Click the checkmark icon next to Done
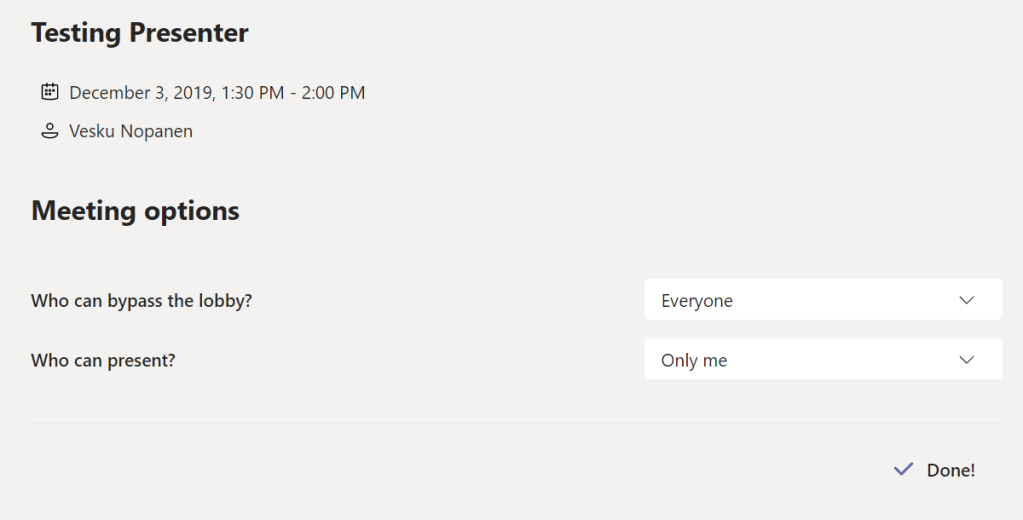1023x520 pixels. pos(903,469)
